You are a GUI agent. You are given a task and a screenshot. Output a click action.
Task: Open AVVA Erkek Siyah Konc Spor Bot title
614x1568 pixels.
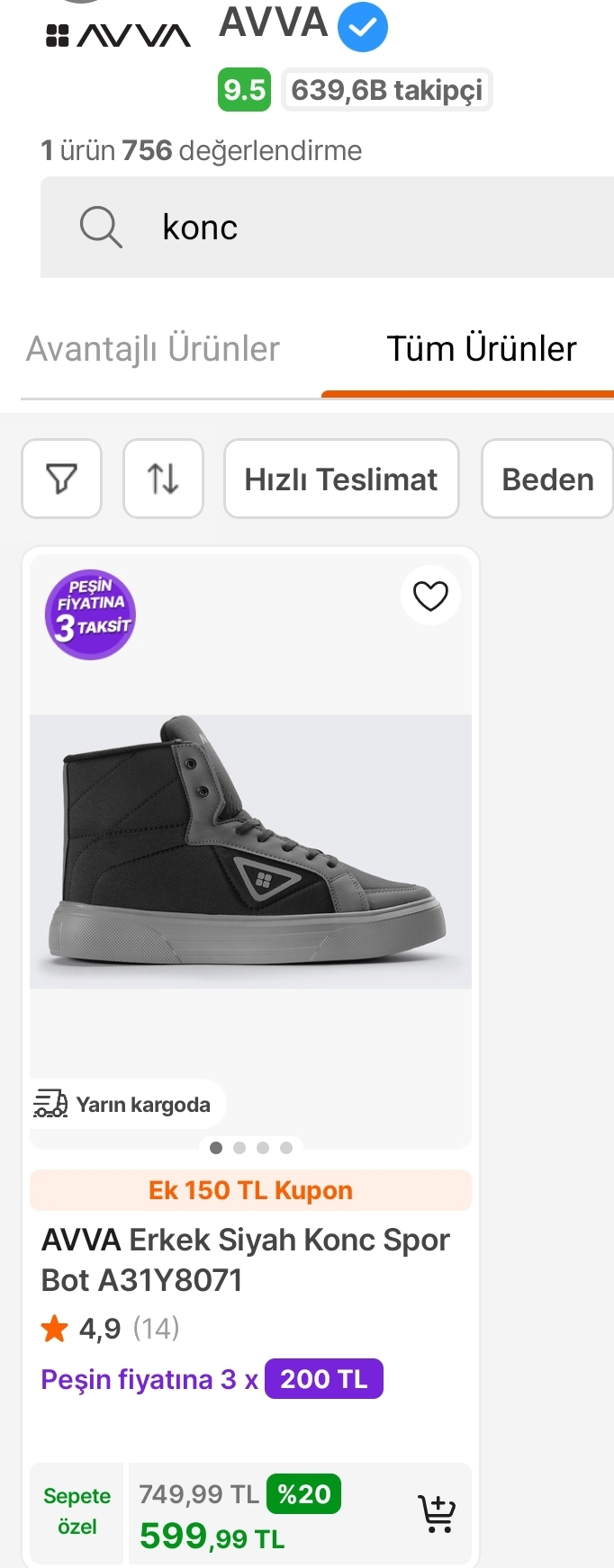pyautogui.click(x=246, y=1259)
